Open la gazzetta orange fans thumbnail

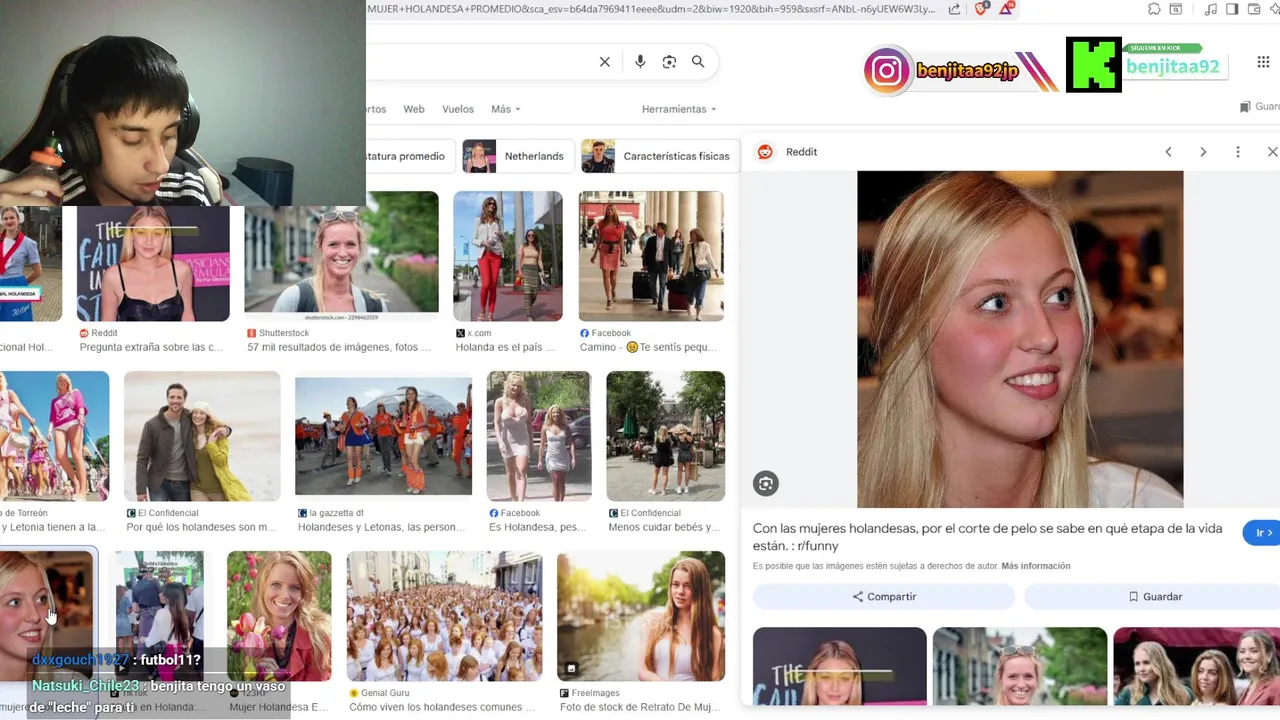tap(383, 436)
